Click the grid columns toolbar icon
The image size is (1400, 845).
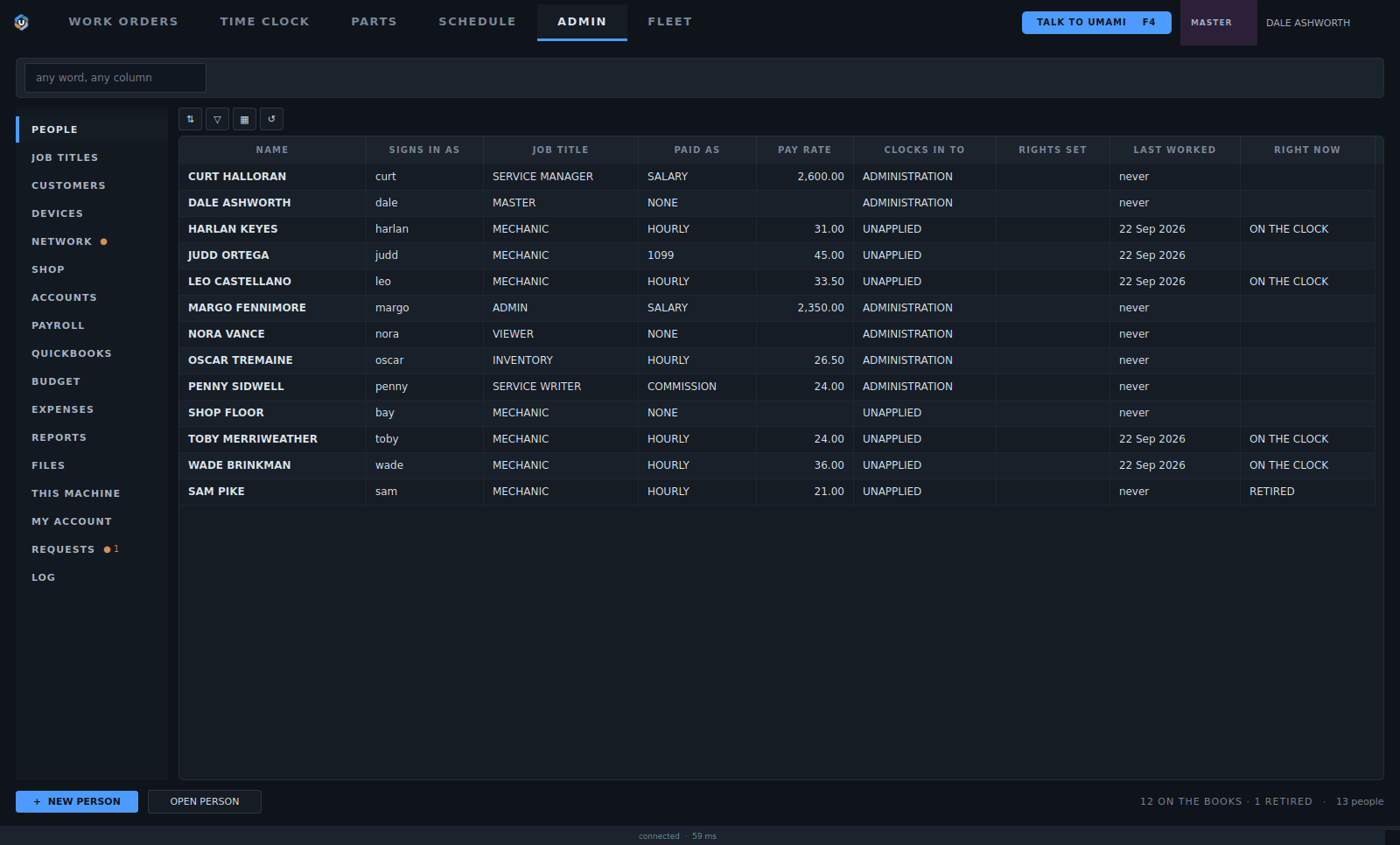(x=244, y=119)
